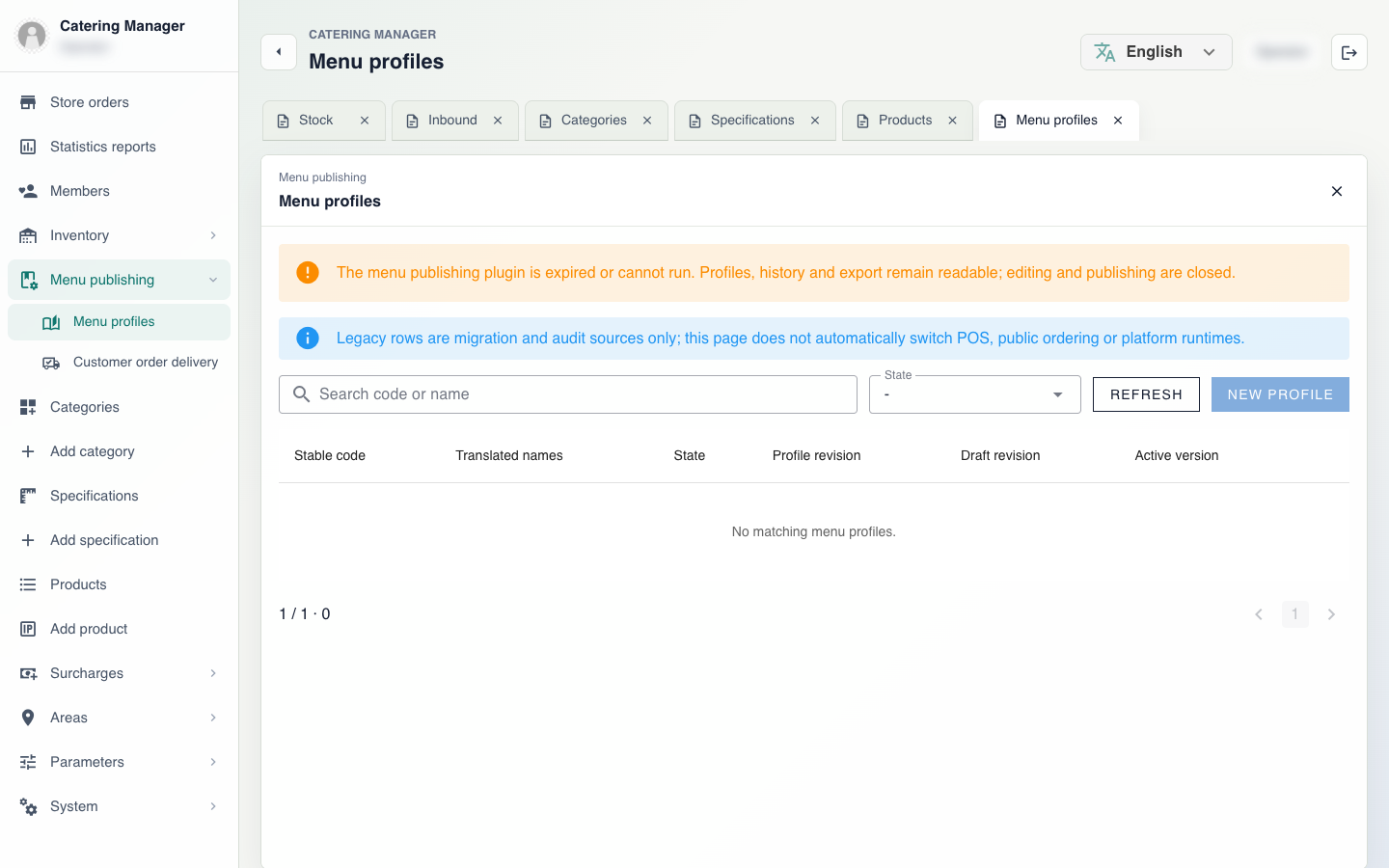1389x868 pixels.
Task: Open the English language dropdown
Action: coord(1157,52)
